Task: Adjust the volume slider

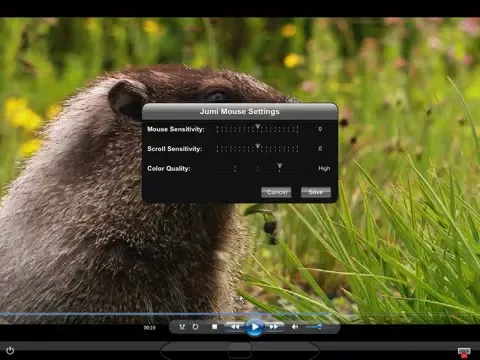Action: tap(314, 327)
